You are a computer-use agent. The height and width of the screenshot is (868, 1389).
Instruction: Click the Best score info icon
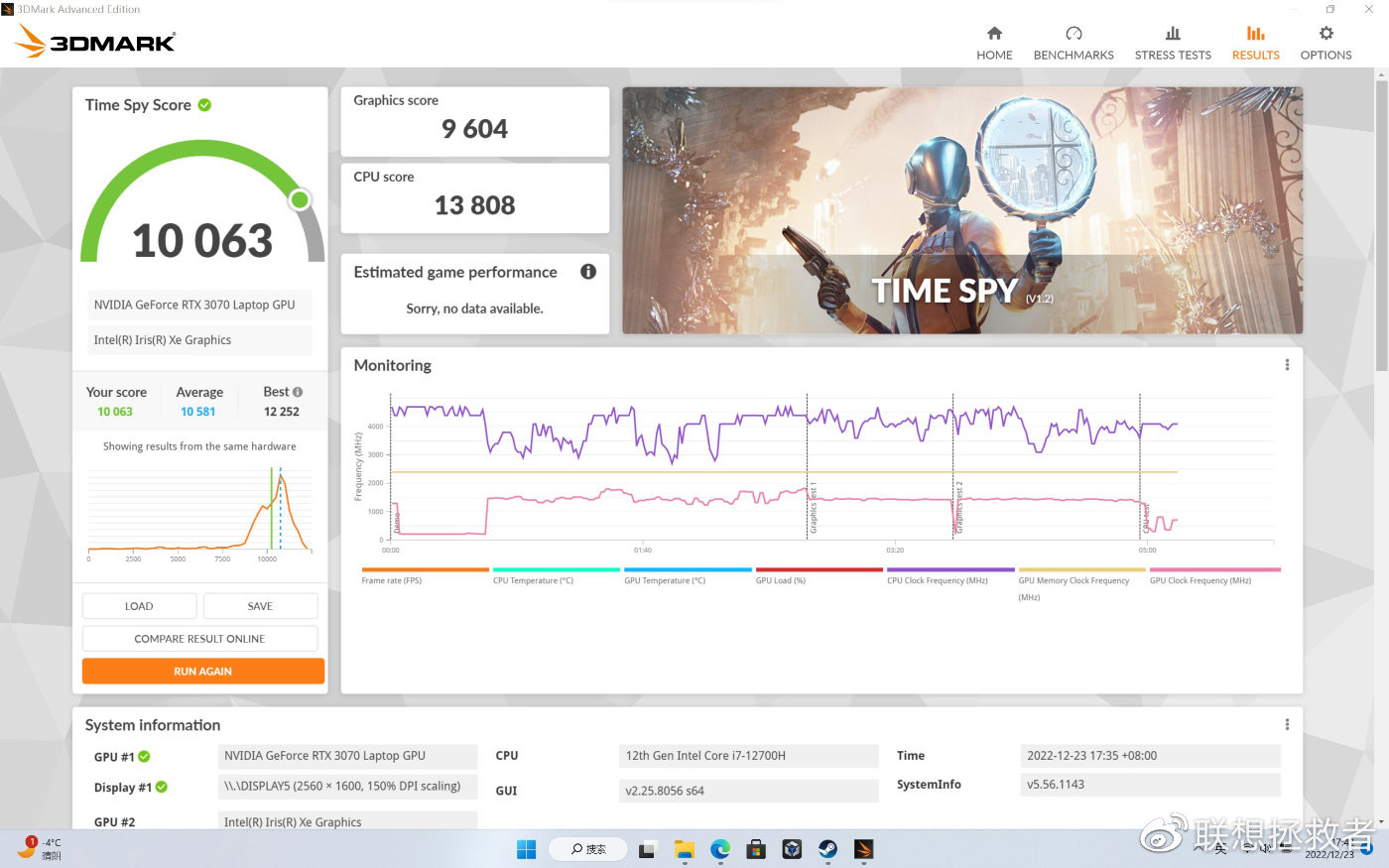[x=298, y=392]
